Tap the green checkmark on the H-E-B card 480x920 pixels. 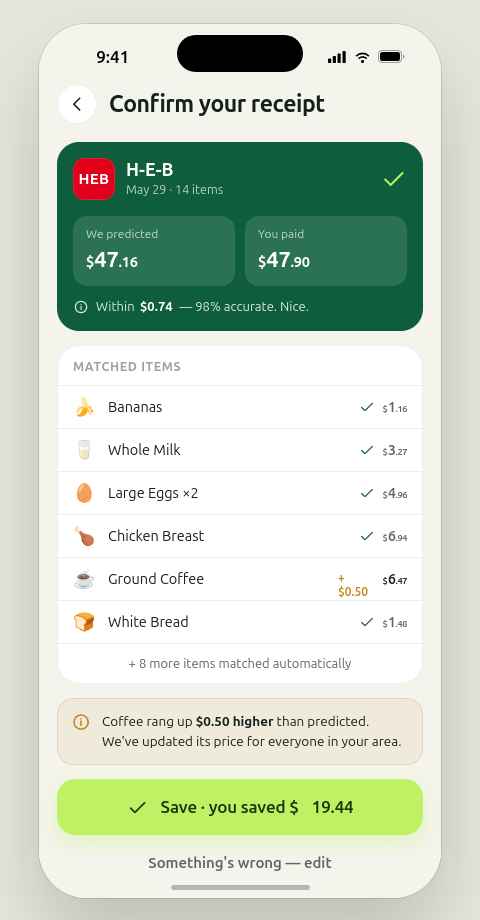click(393, 179)
